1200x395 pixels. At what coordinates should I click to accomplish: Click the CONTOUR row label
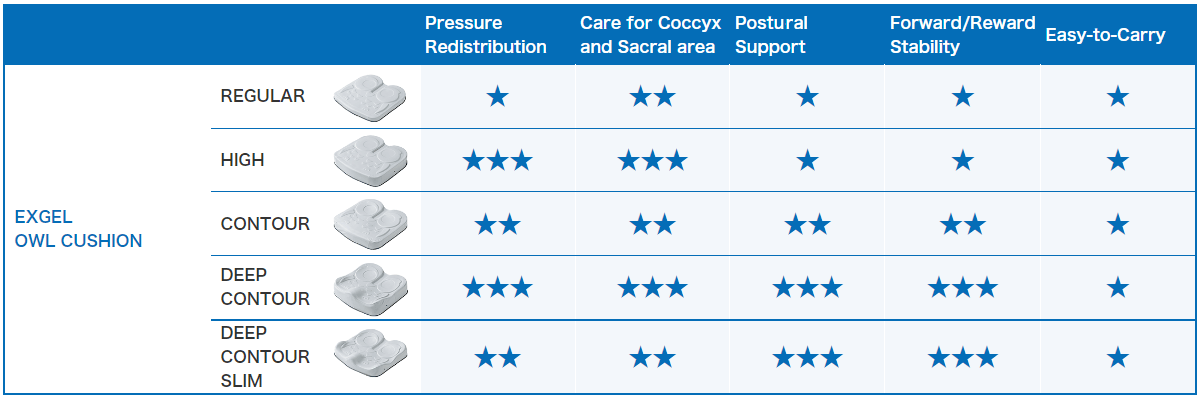[265, 224]
